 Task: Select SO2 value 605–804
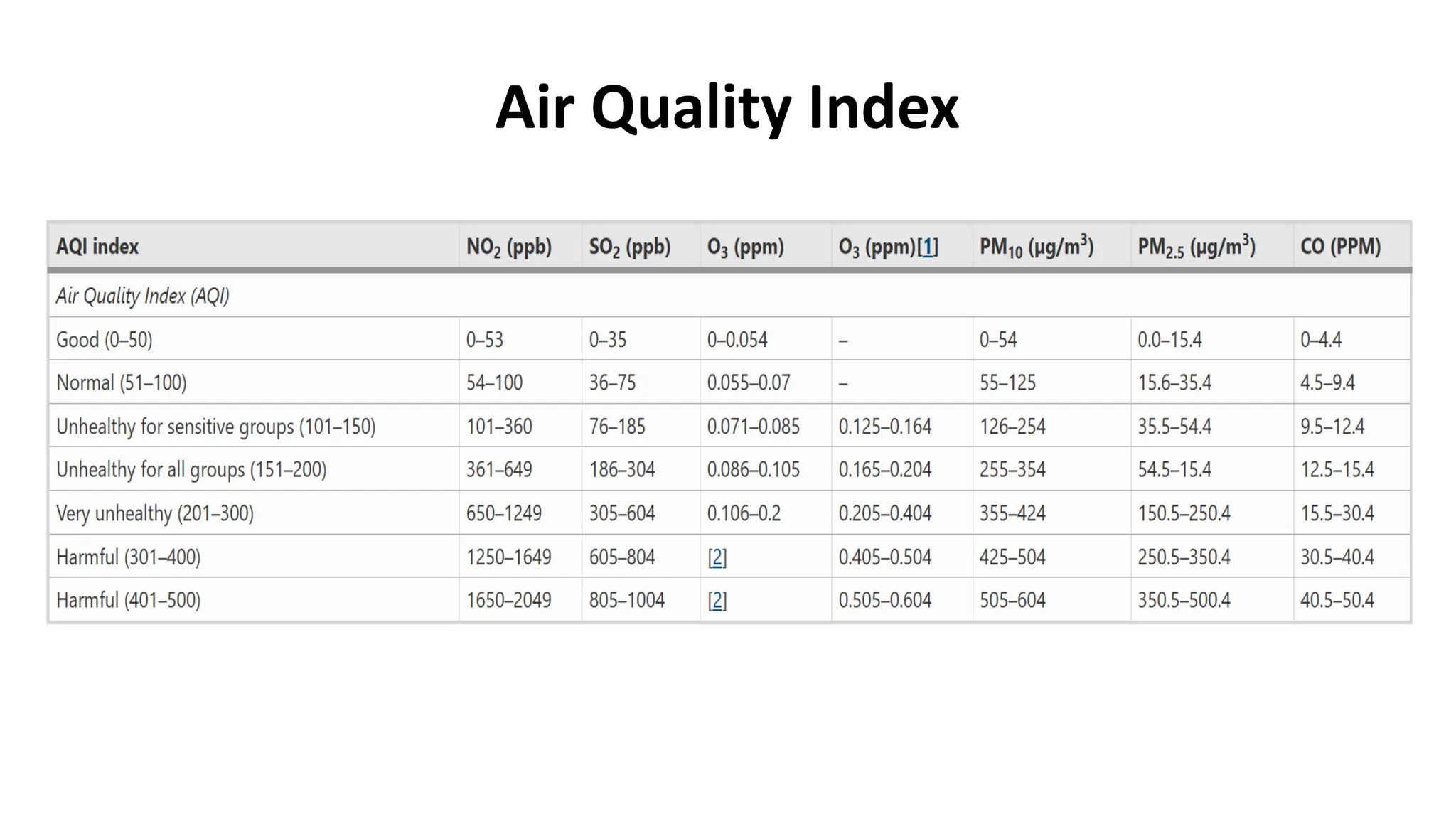[x=622, y=557]
